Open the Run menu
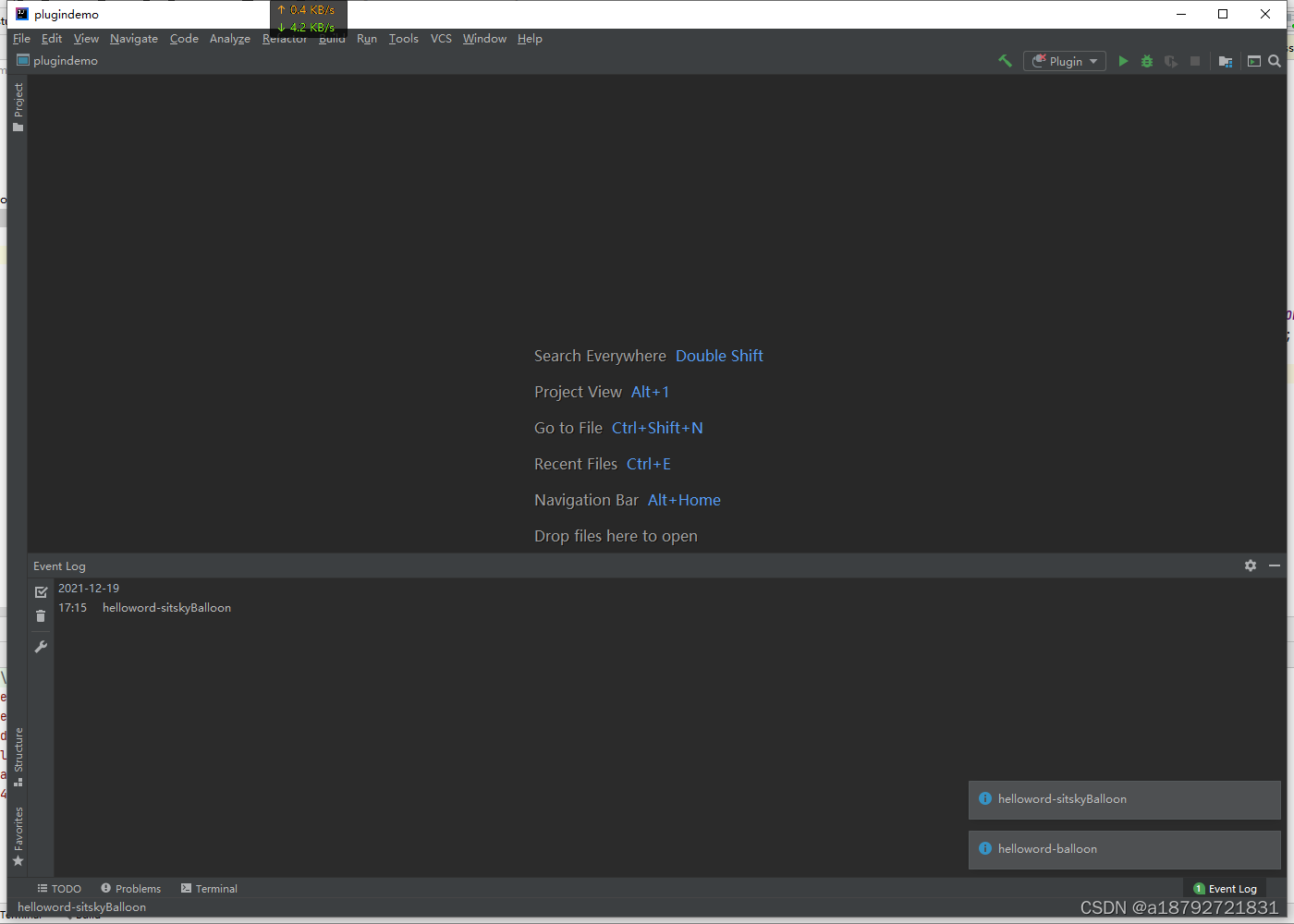Image resolution: width=1294 pixels, height=924 pixels. click(367, 39)
